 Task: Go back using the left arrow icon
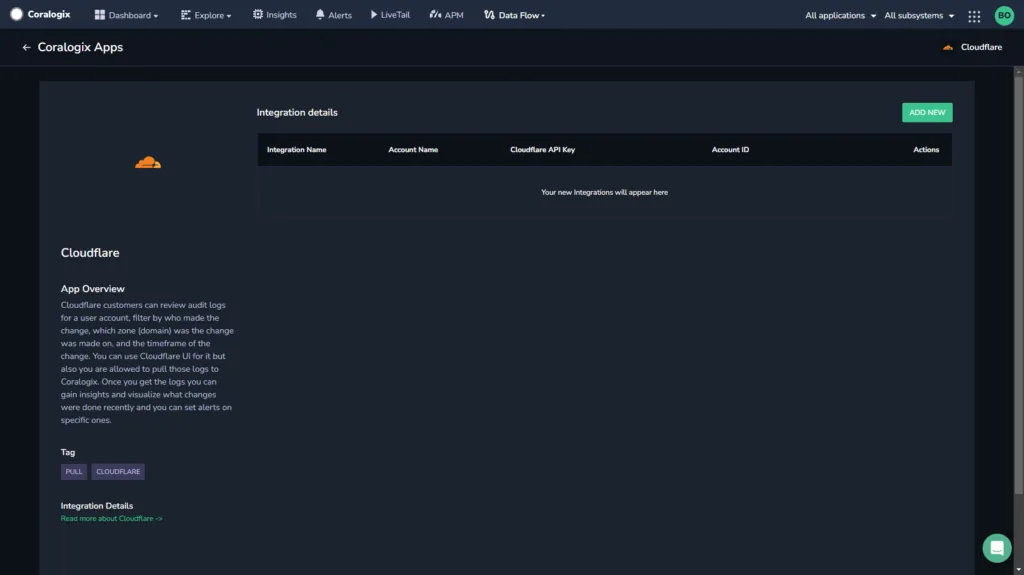coord(26,47)
